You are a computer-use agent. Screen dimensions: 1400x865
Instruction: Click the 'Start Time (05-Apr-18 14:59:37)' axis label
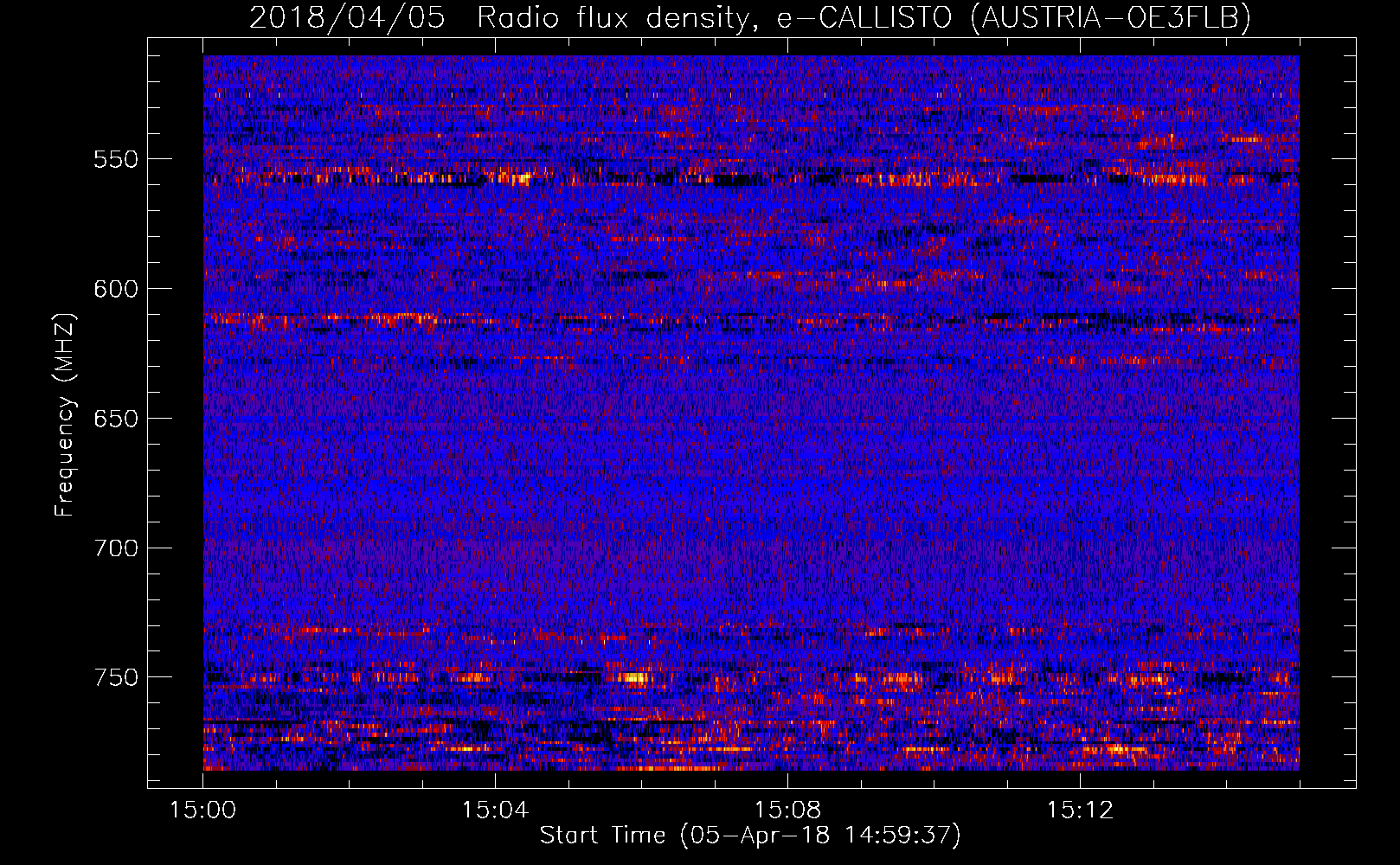click(750, 836)
